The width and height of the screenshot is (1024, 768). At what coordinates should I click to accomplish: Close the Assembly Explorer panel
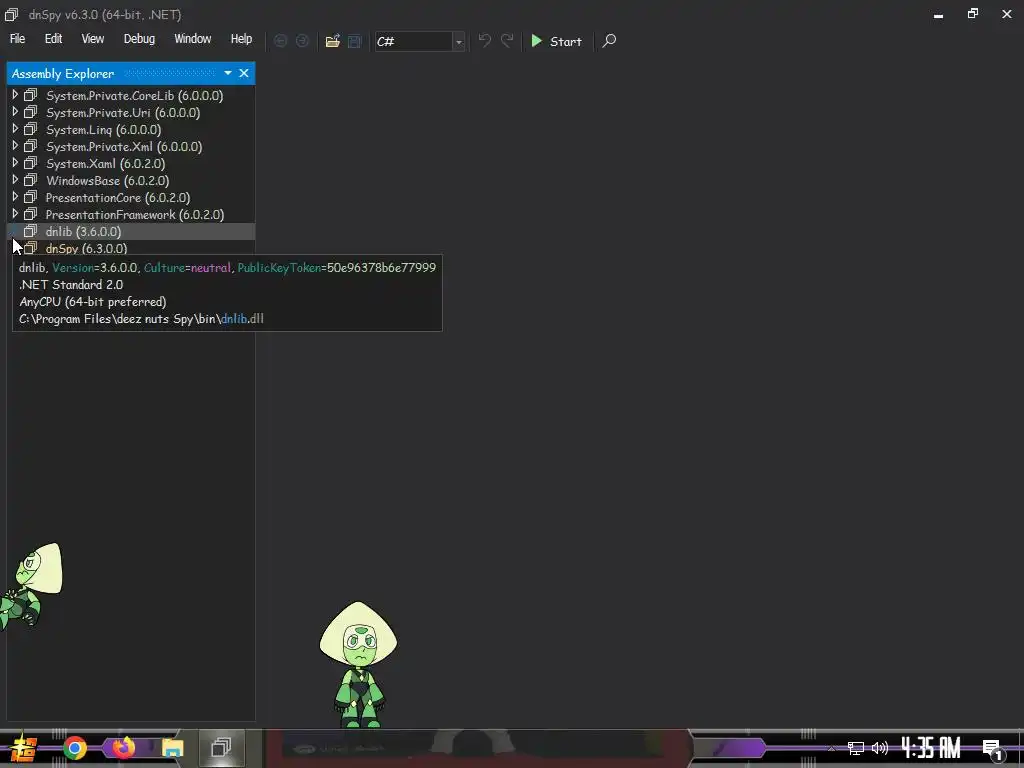[244, 73]
